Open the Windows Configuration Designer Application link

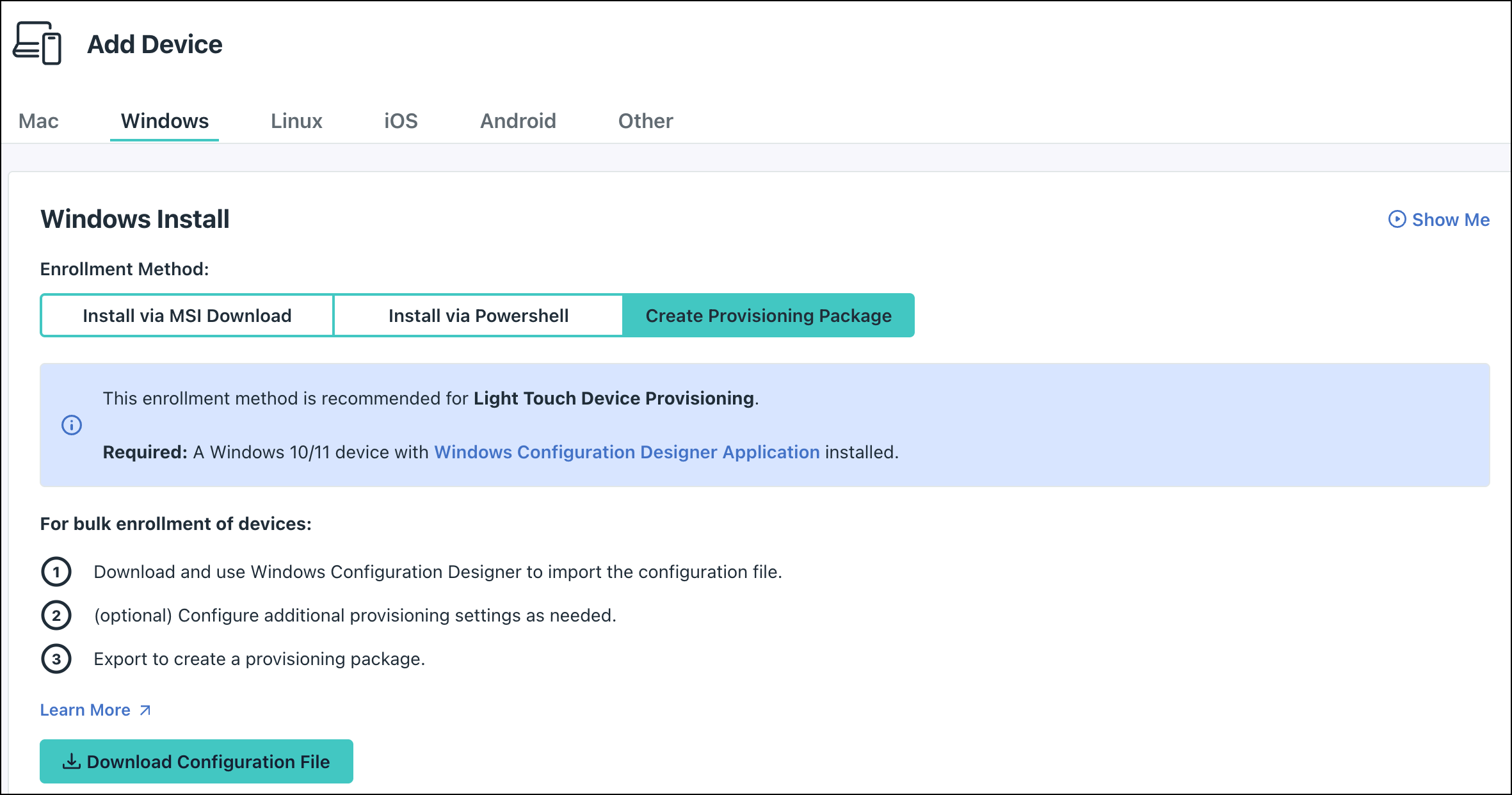pos(626,452)
